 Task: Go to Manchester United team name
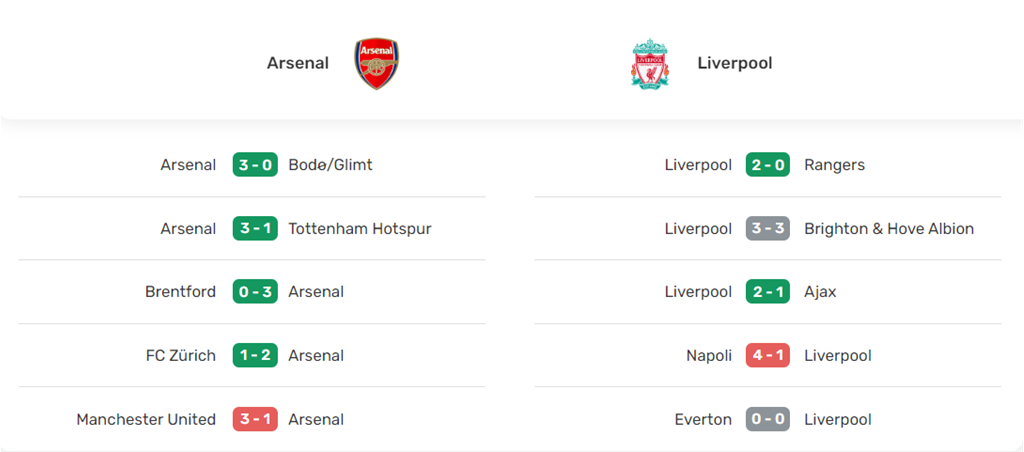[146, 420]
